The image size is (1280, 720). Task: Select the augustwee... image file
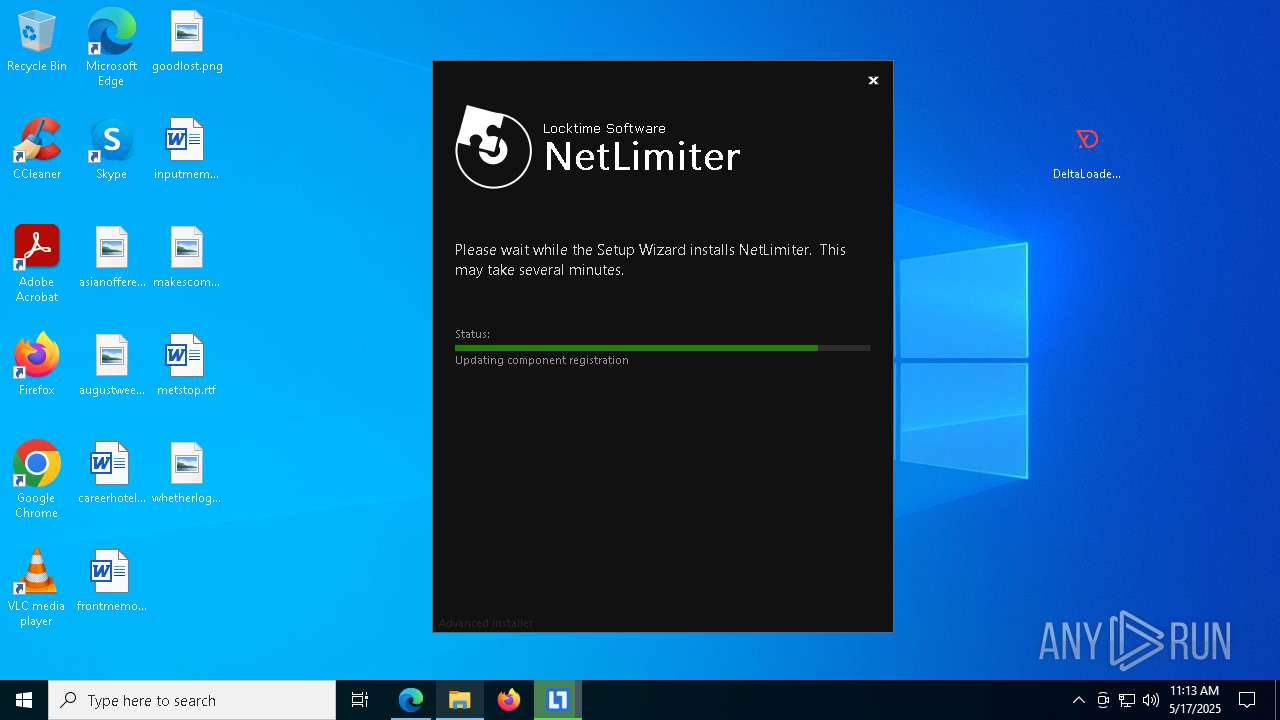coord(112,366)
